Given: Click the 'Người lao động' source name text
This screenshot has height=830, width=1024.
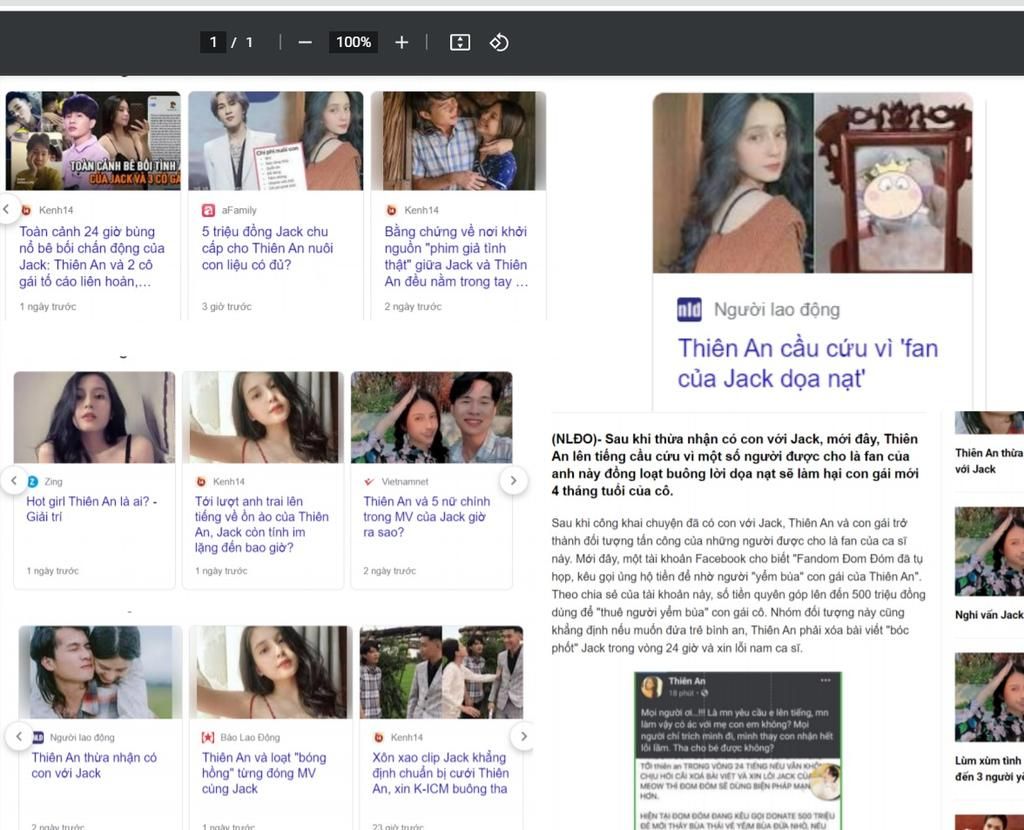Looking at the screenshot, I should tap(776, 310).
